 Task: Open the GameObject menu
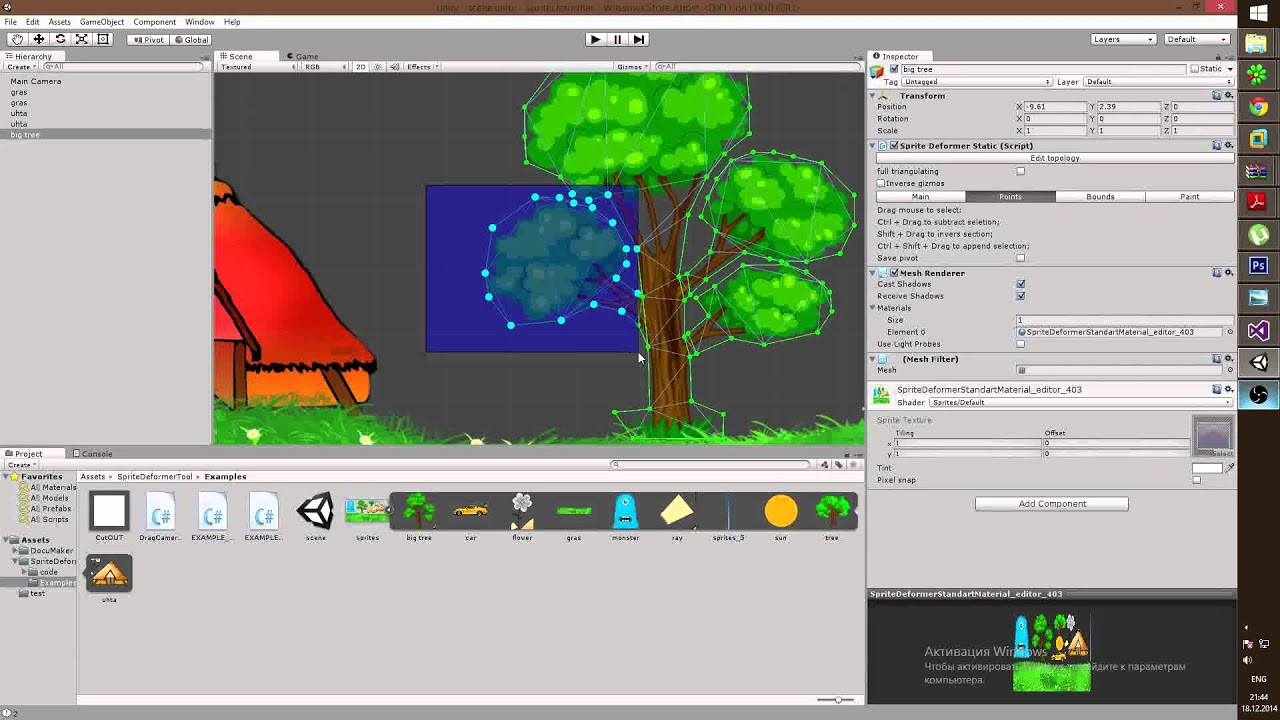[103, 20]
